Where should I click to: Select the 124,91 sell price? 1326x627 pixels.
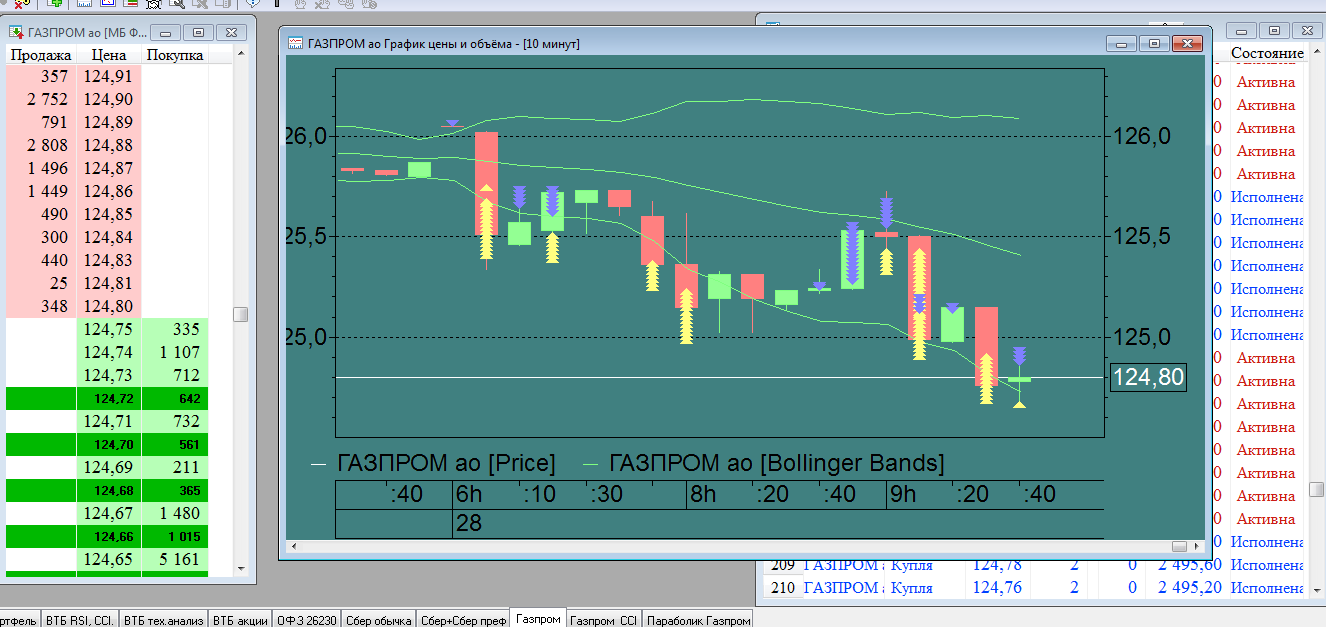pyautogui.click(x=108, y=76)
